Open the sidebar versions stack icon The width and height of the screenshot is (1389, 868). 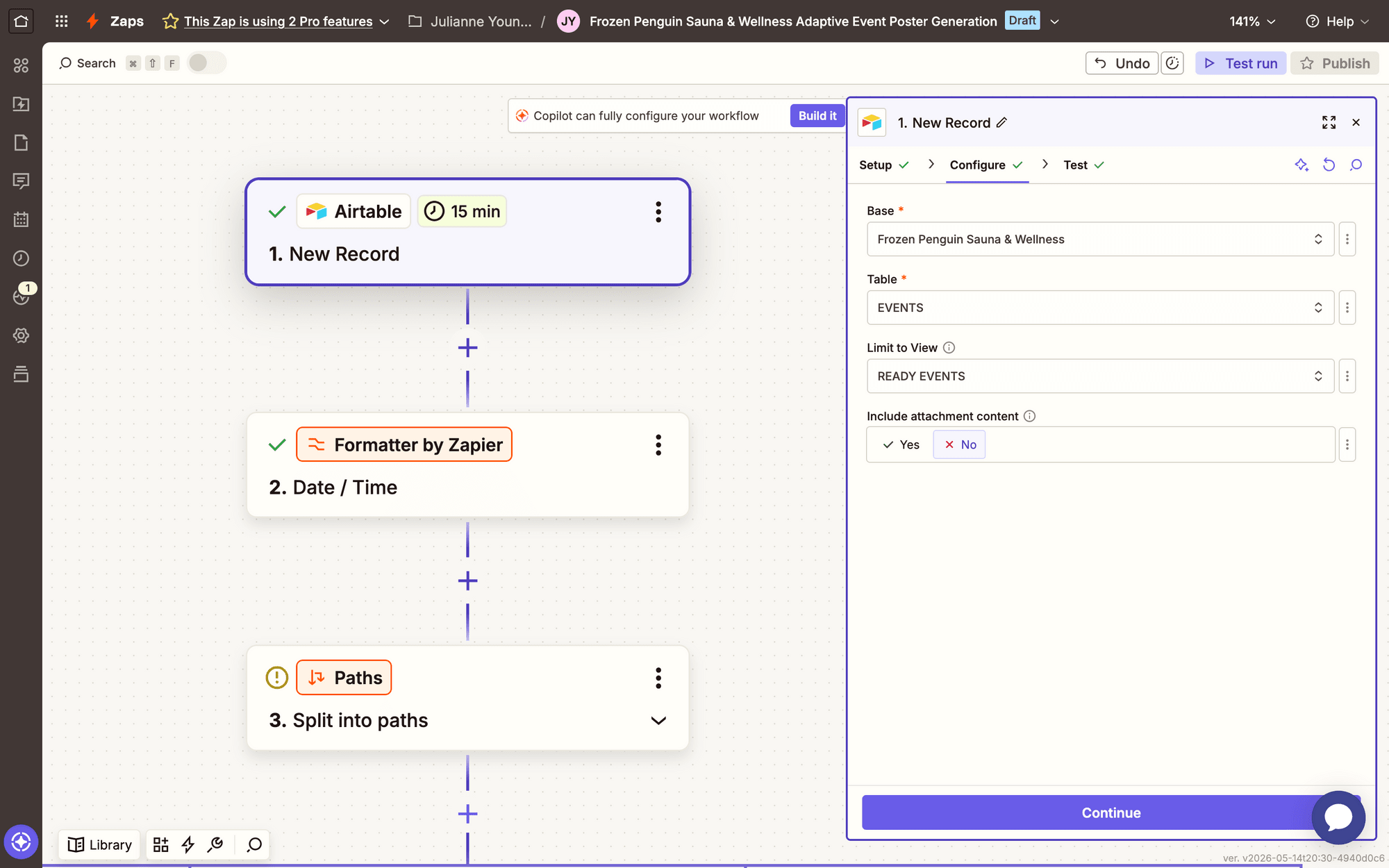(x=21, y=374)
